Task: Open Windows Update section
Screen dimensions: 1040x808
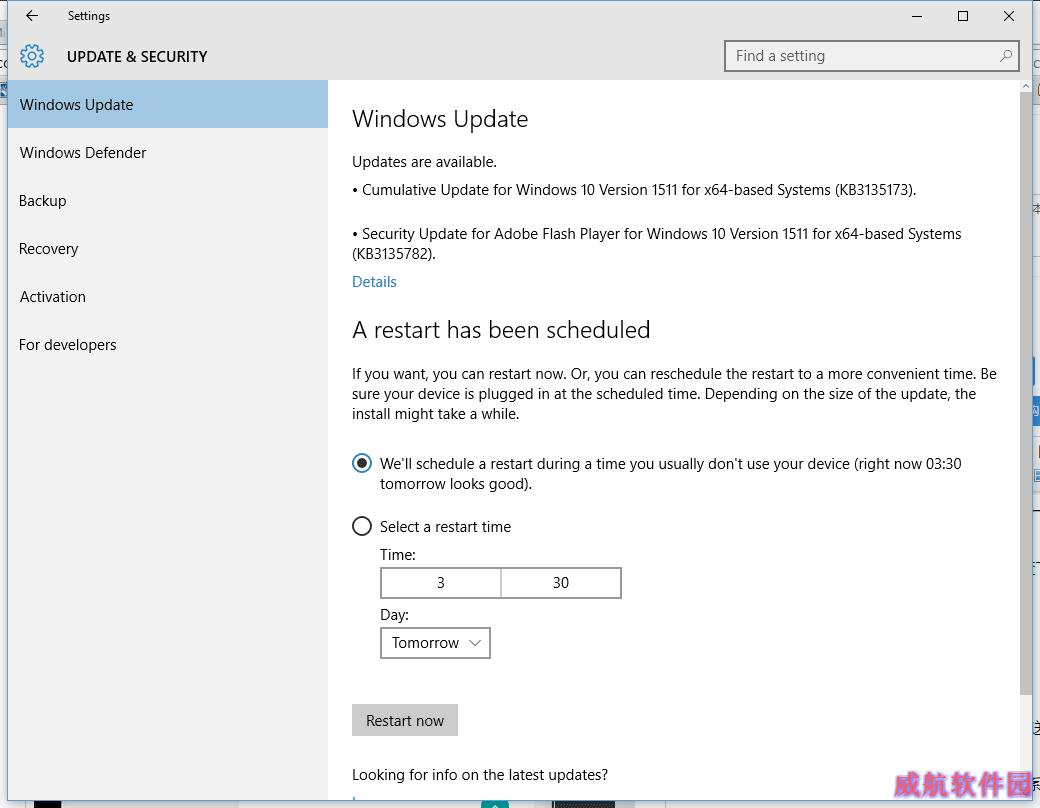Action: (x=168, y=104)
